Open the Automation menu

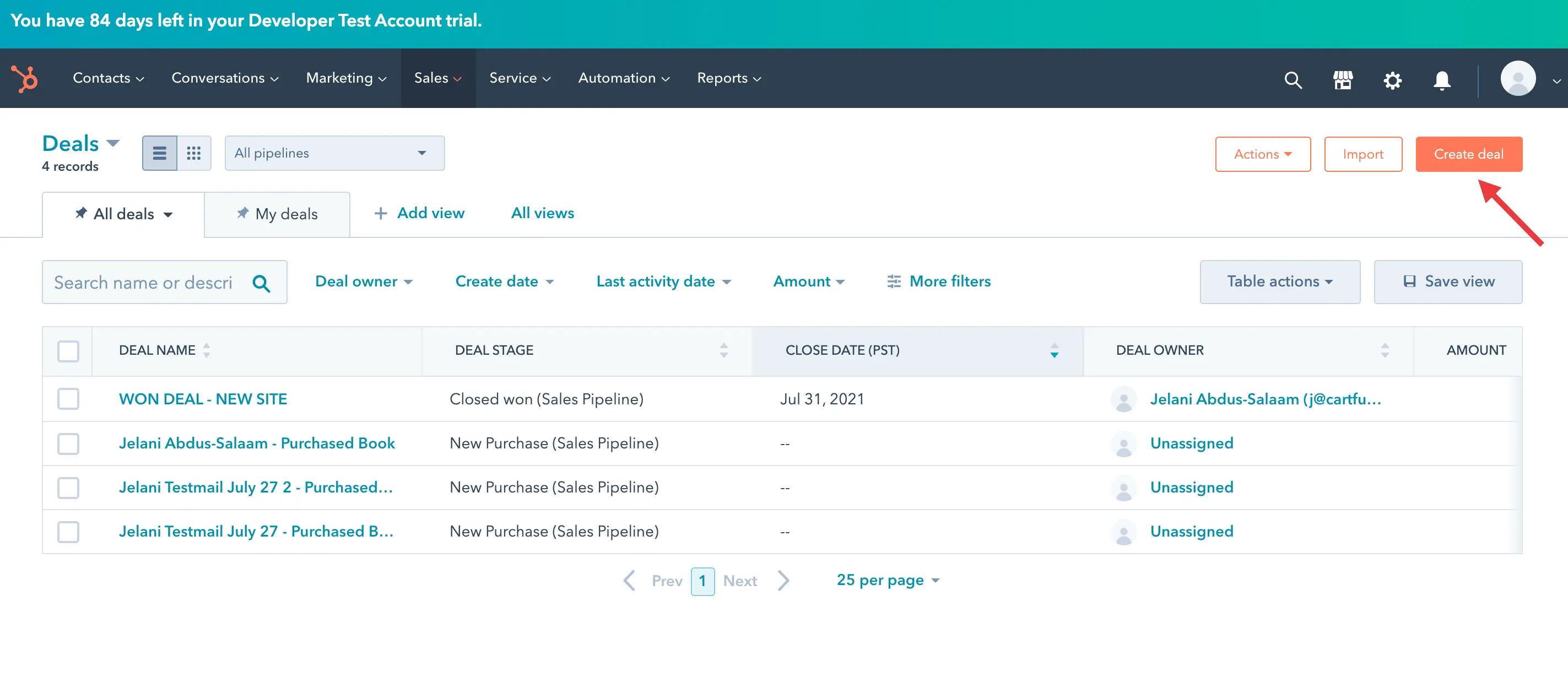[x=623, y=78]
